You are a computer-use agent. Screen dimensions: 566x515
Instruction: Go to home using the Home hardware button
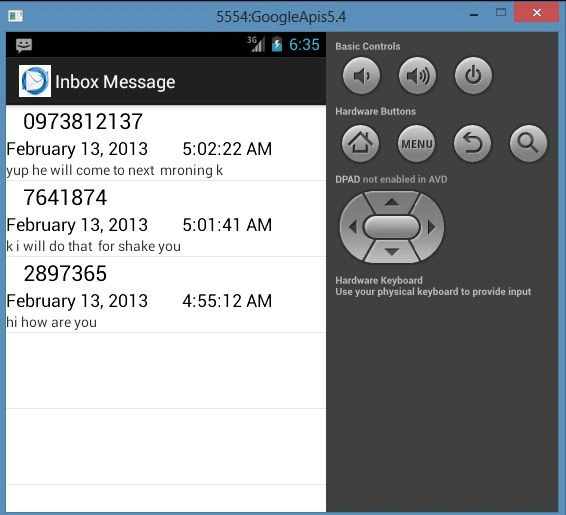point(360,144)
